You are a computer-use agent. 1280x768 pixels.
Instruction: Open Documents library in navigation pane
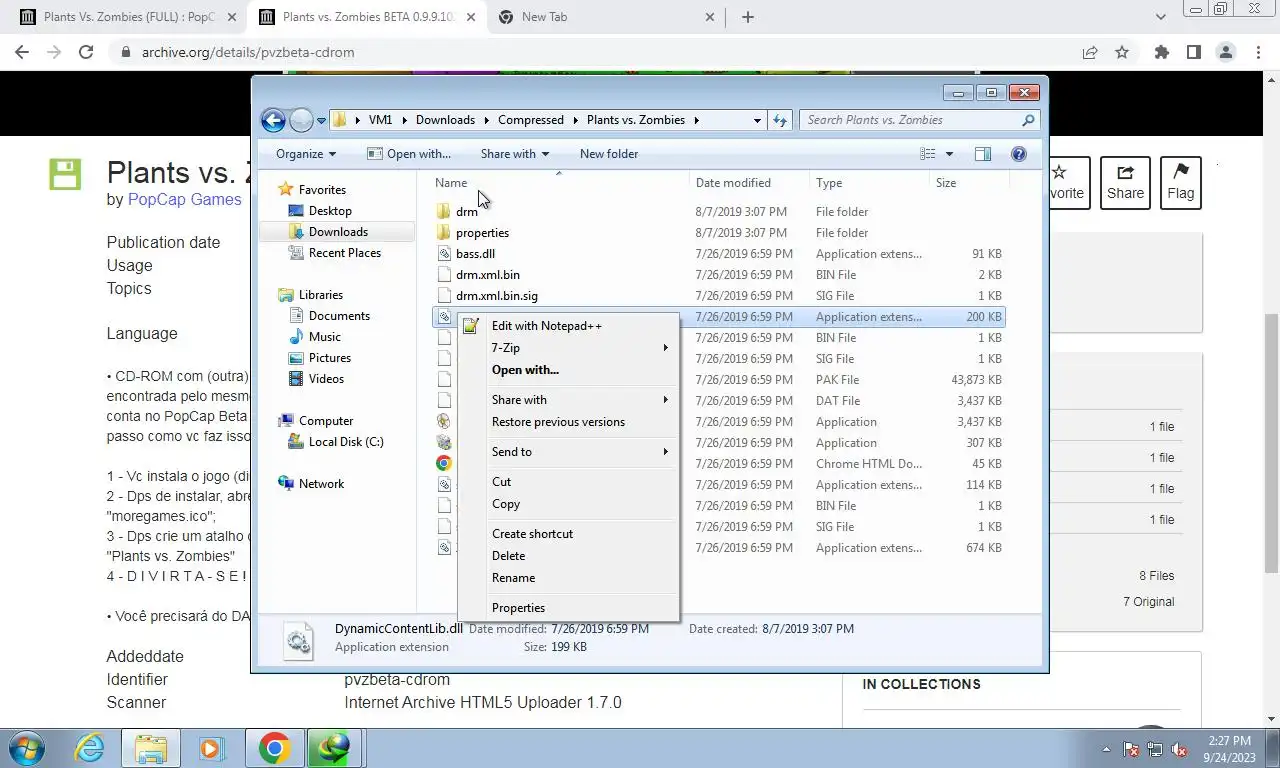pos(339,316)
